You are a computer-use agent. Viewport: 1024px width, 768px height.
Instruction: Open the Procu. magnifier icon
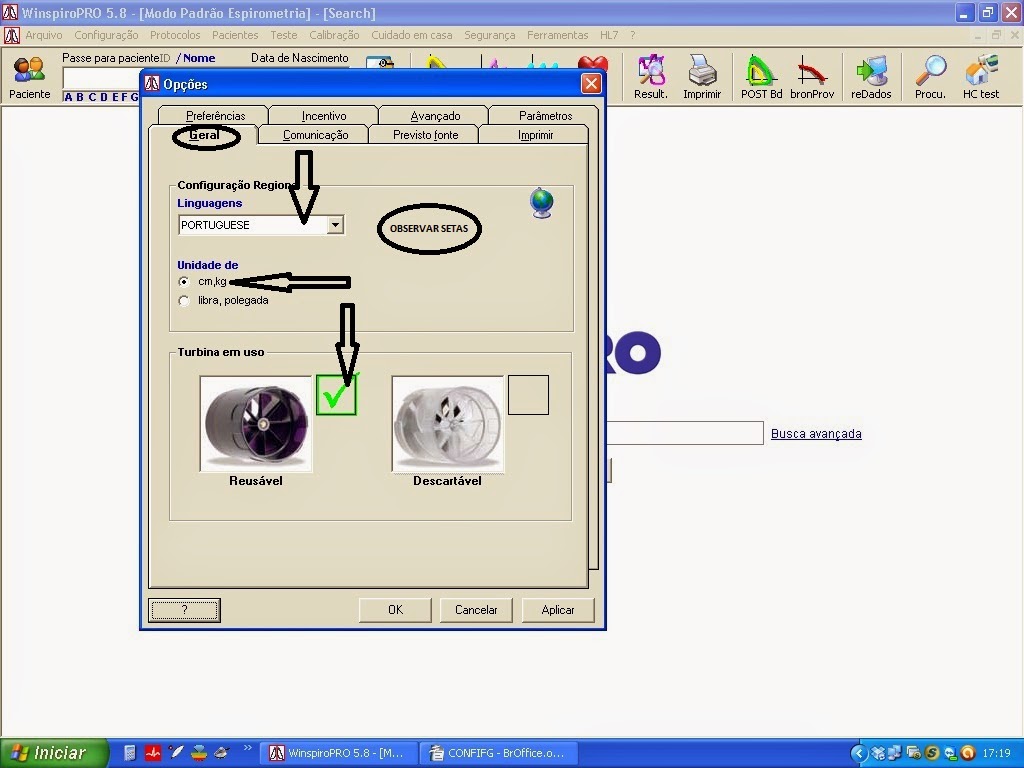point(930,77)
